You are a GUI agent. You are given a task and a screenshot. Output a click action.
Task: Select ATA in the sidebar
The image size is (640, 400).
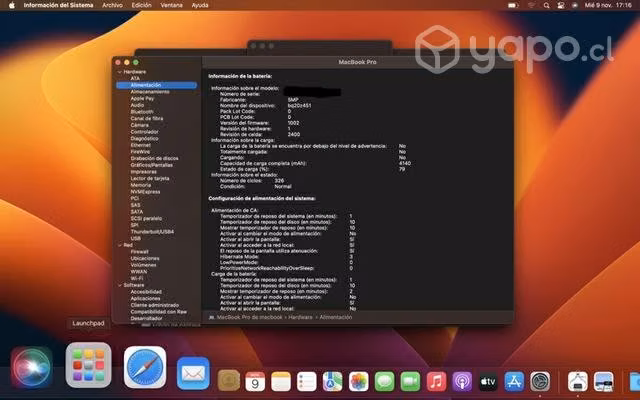tap(135, 78)
